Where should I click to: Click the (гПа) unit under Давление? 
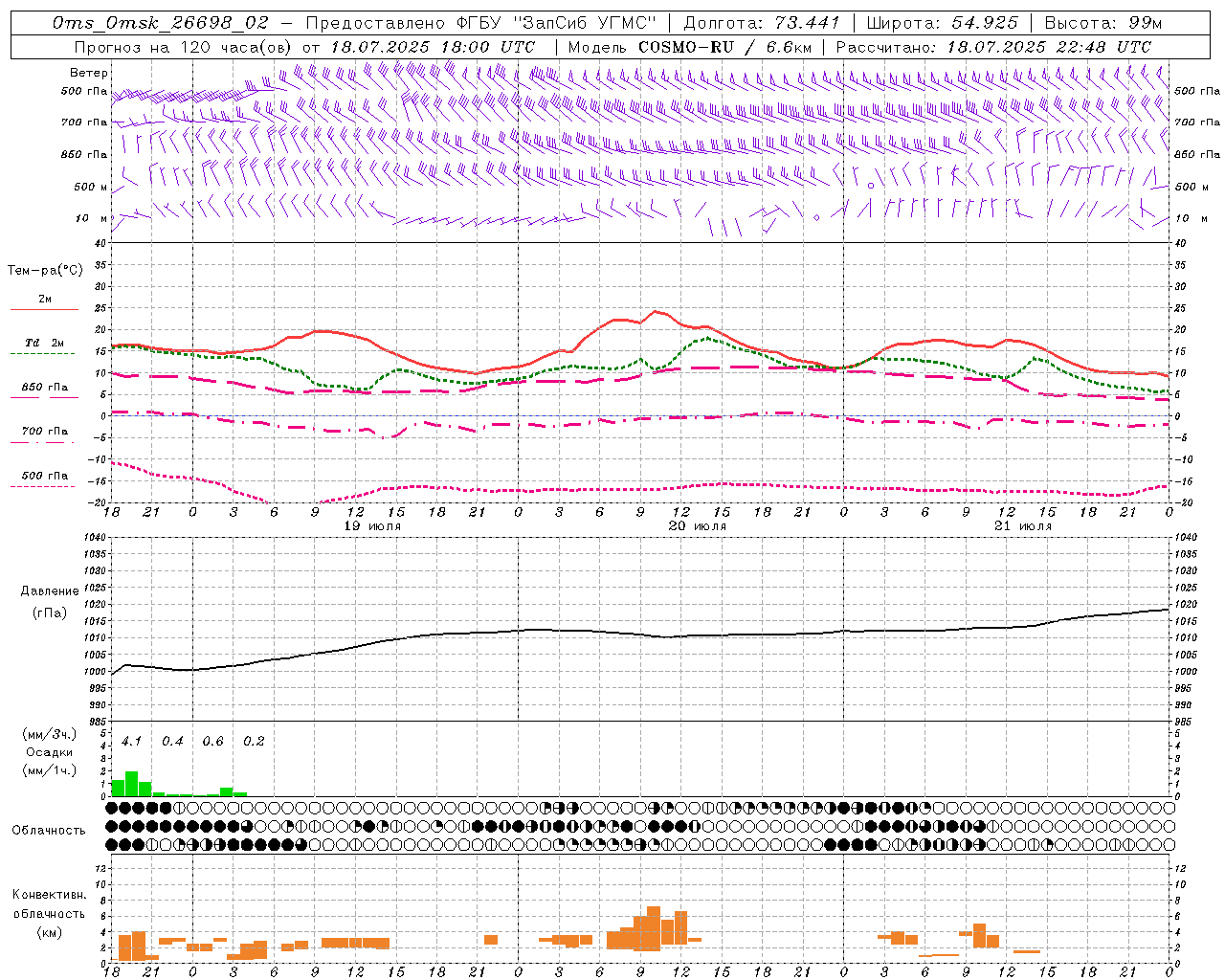(x=50, y=613)
